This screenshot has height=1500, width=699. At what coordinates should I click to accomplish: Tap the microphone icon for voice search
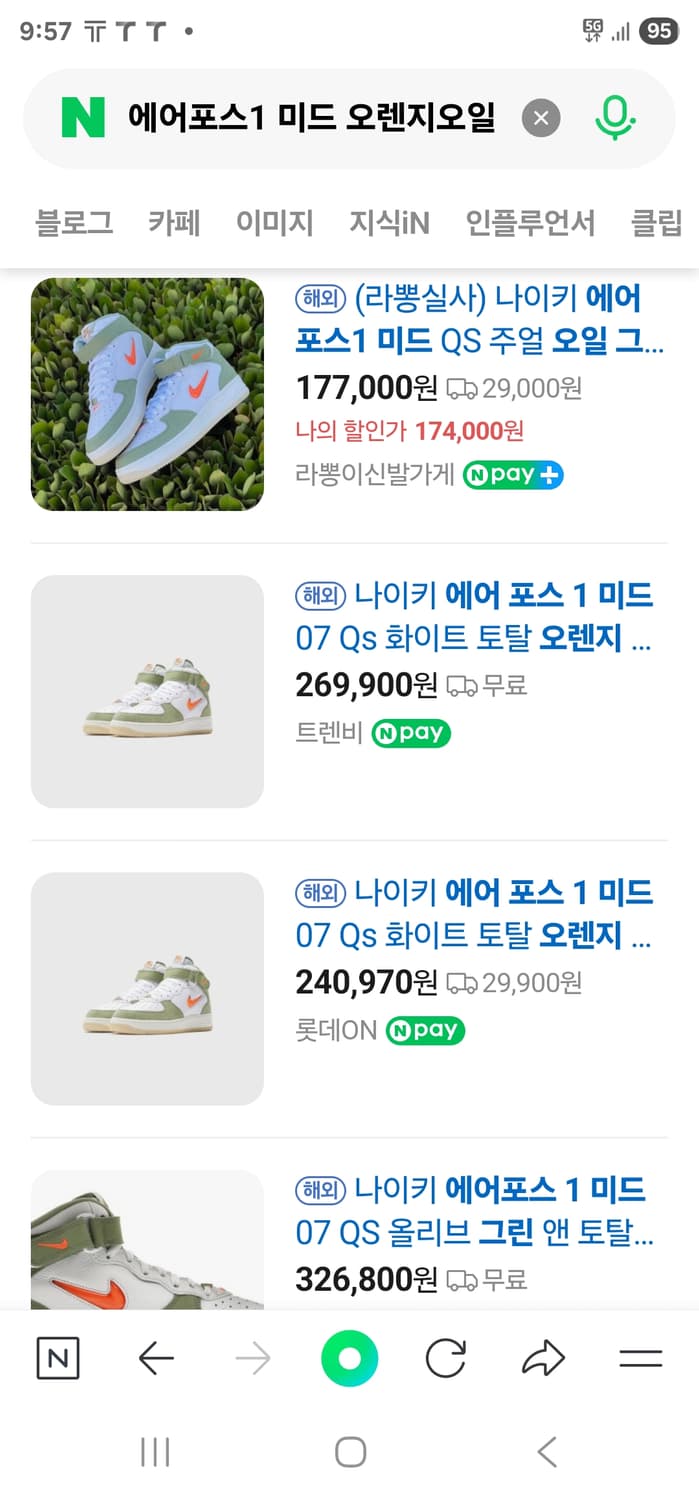click(x=615, y=117)
